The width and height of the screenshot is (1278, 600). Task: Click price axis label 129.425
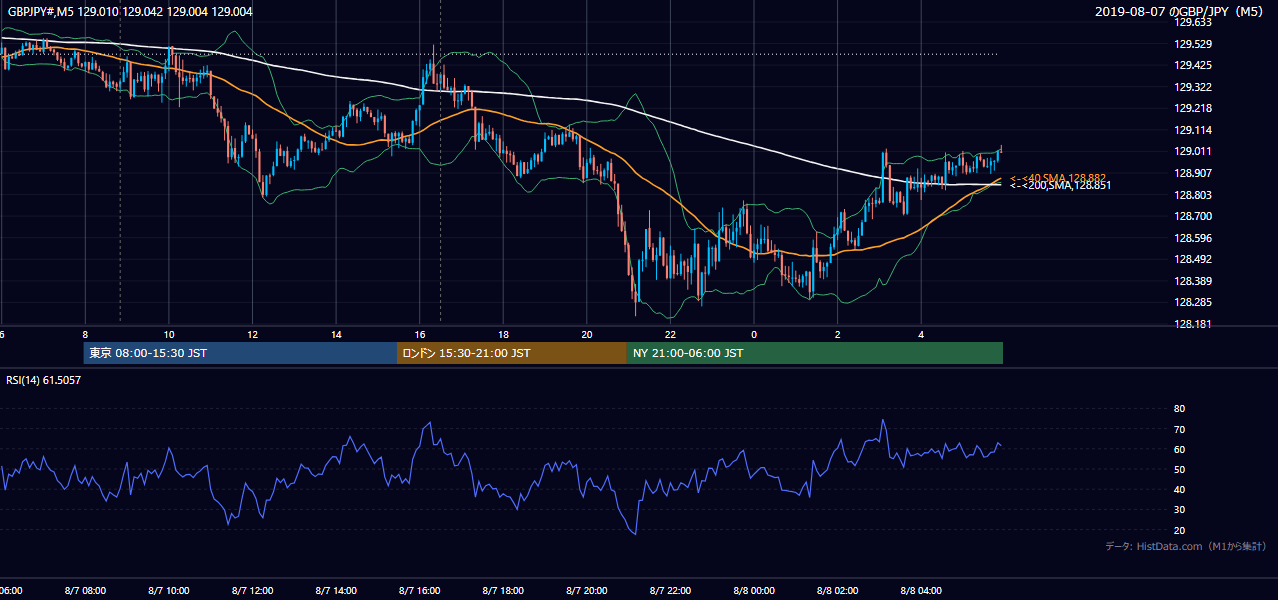(x=1193, y=65)
